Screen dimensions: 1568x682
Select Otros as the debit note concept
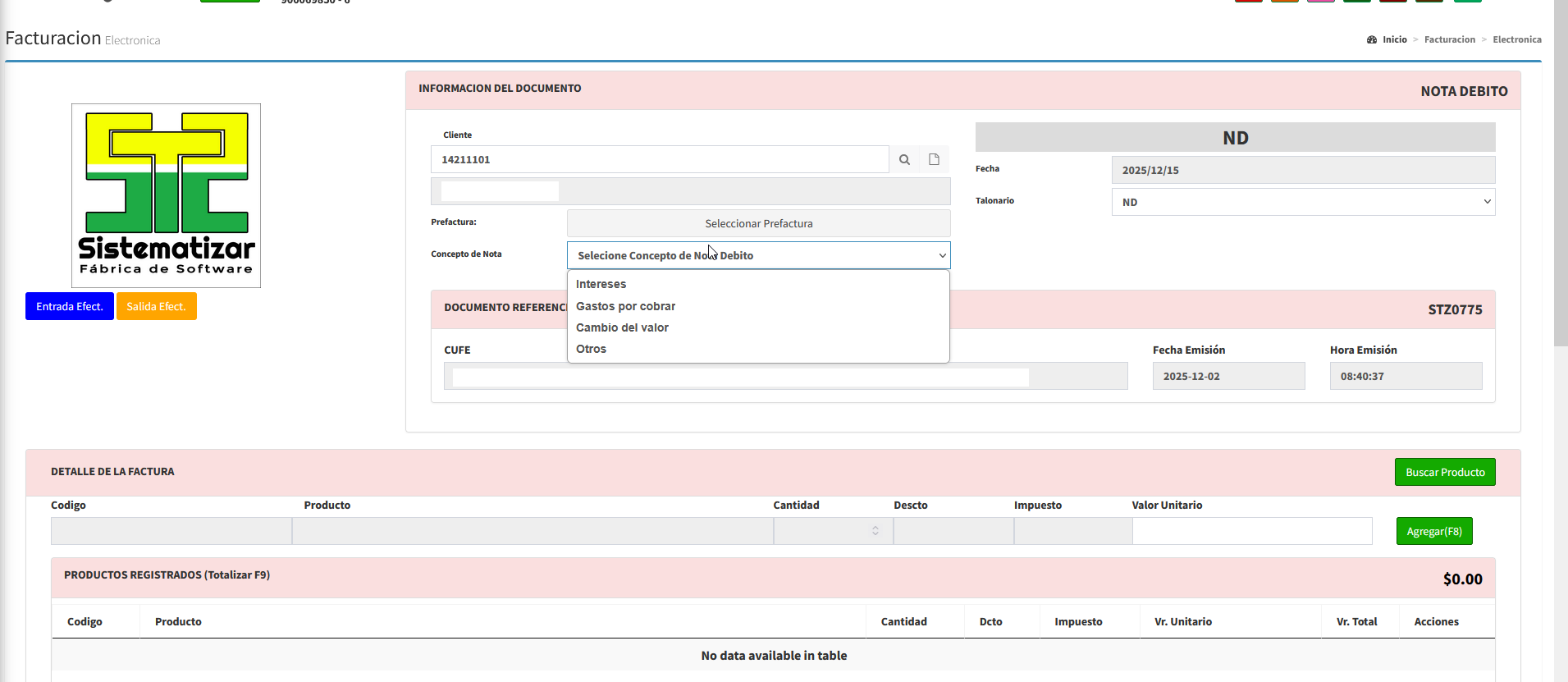coord(591,349)
